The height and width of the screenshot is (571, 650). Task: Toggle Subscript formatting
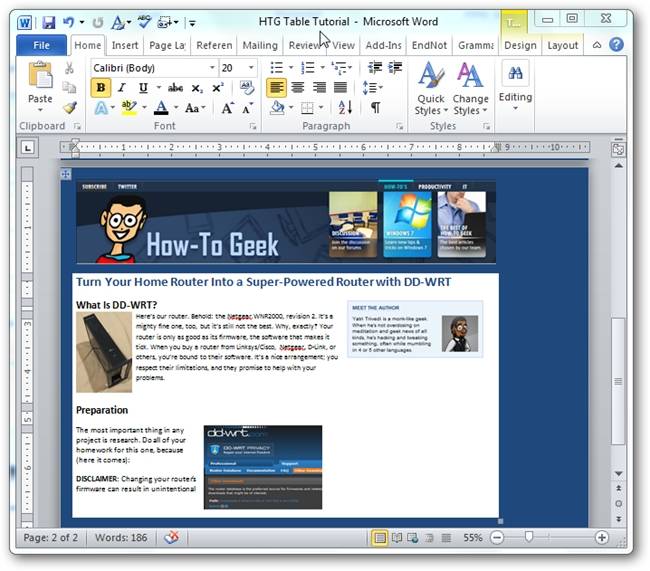(197, 88)
